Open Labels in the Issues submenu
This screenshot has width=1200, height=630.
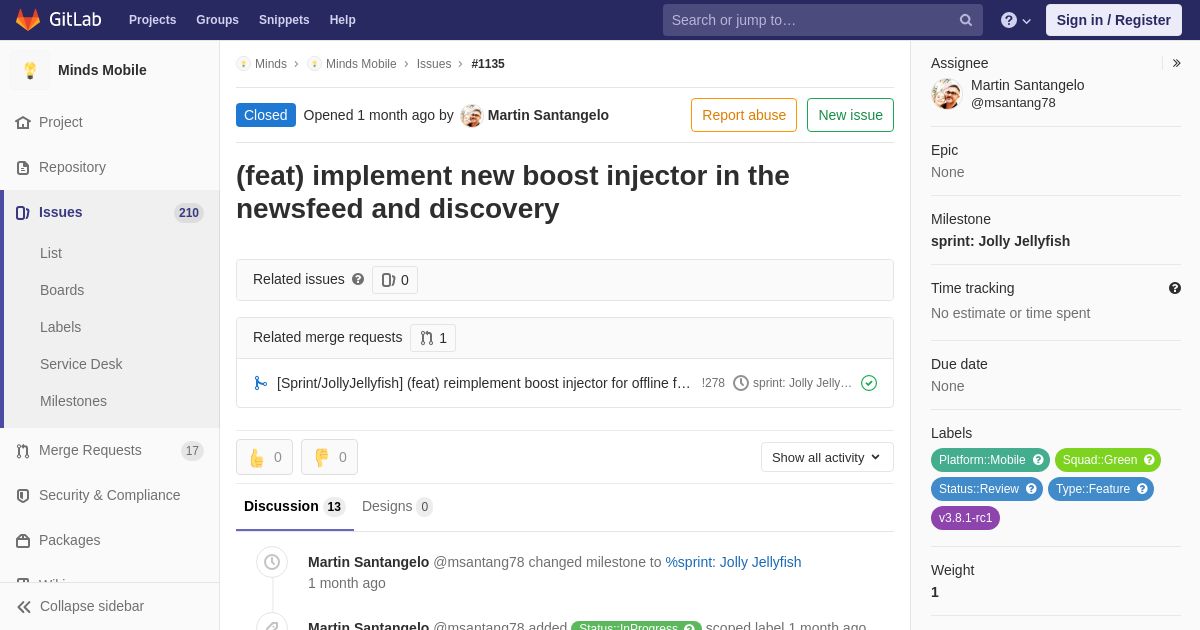[x=60, y=327]
